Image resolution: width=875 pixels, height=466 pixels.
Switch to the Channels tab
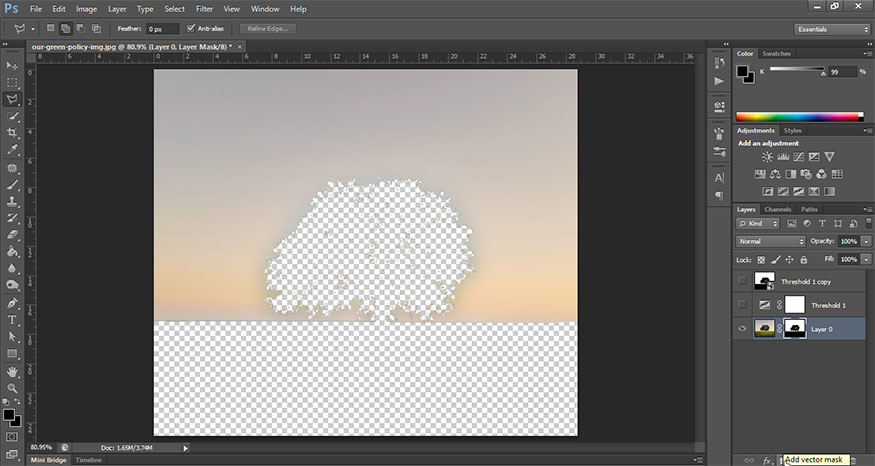coord(780,209)
